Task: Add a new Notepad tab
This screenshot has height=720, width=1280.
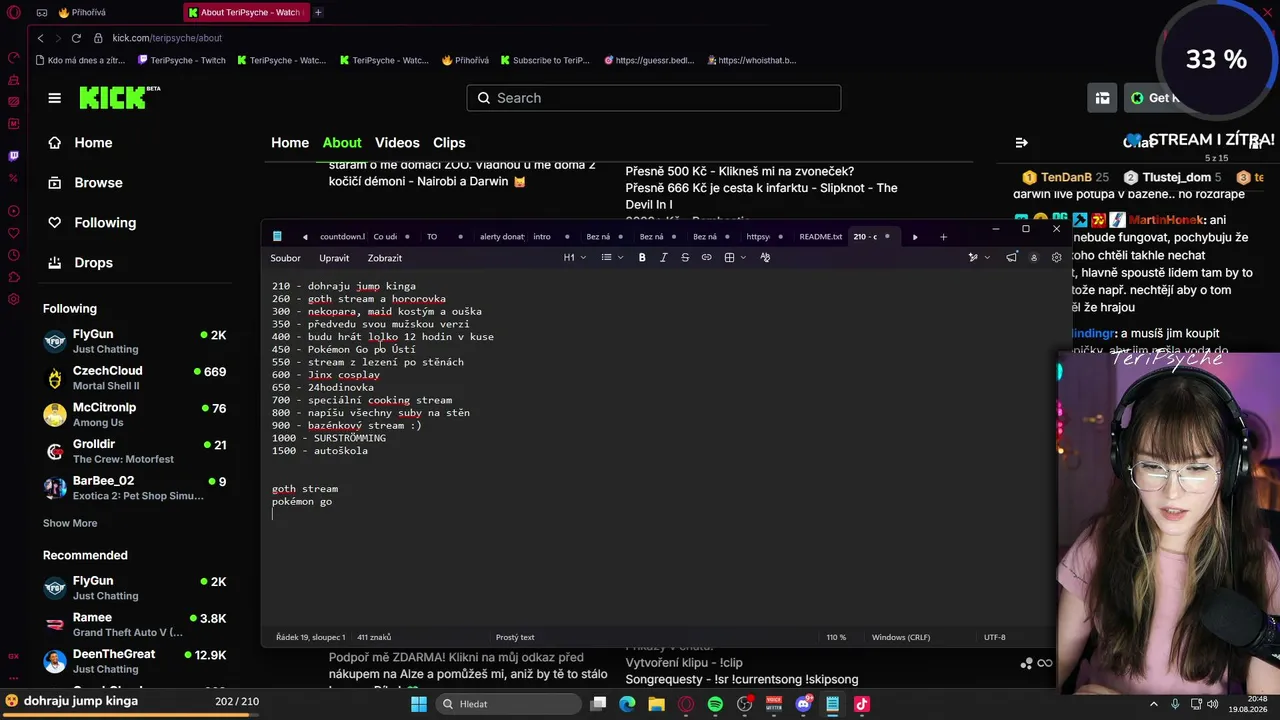Action: tap(943, 237)
